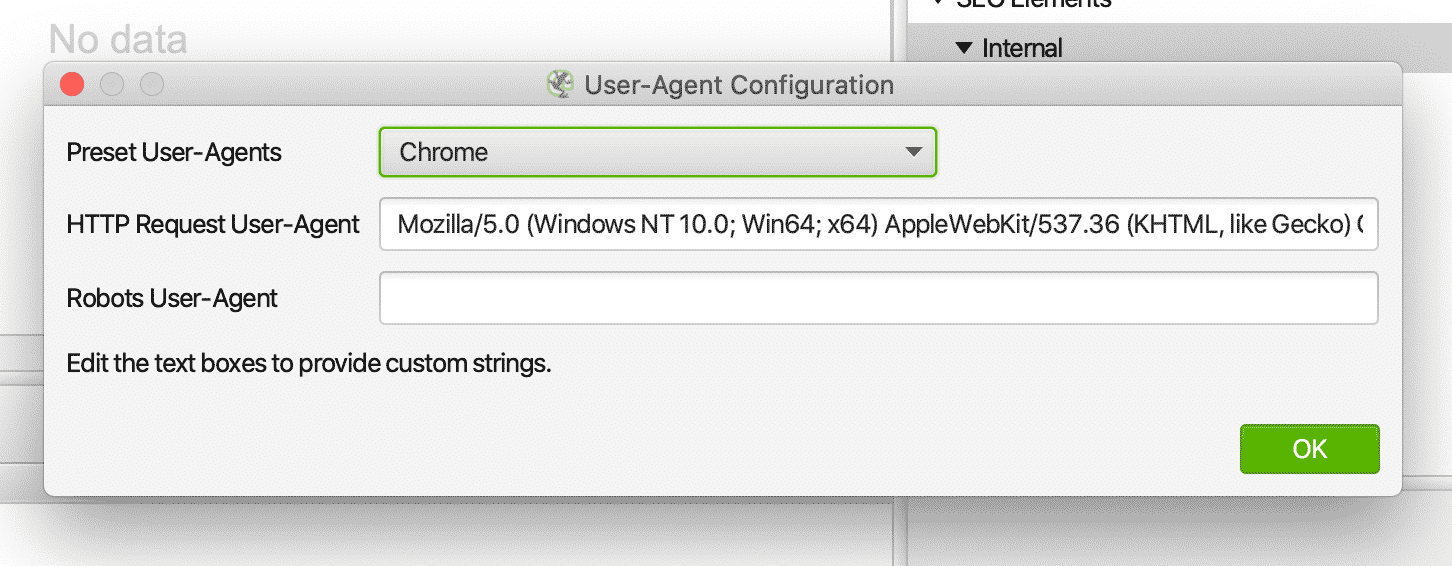Click the Robots User-Agent label
Viewport: 1452px width, 566px height.
[x=172, y=298]
